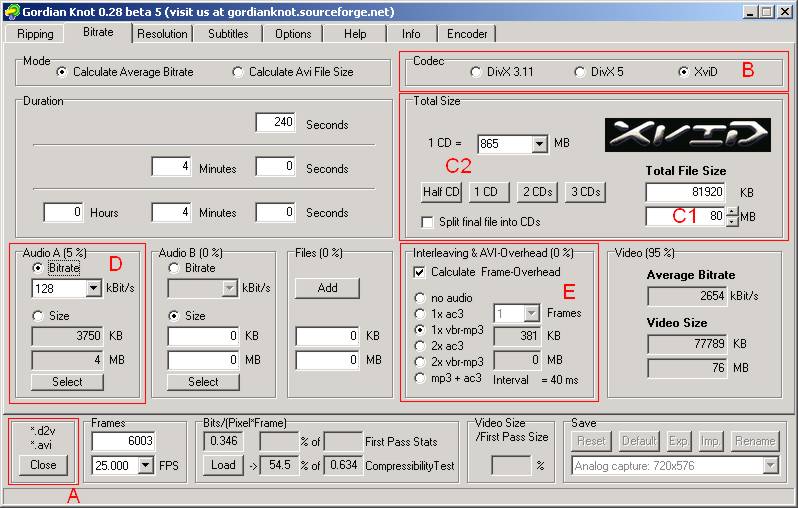Screen dimensions: 798x508
Task: Increase Total File Size MB with up arrow
Action: click(x=731, y=211)
